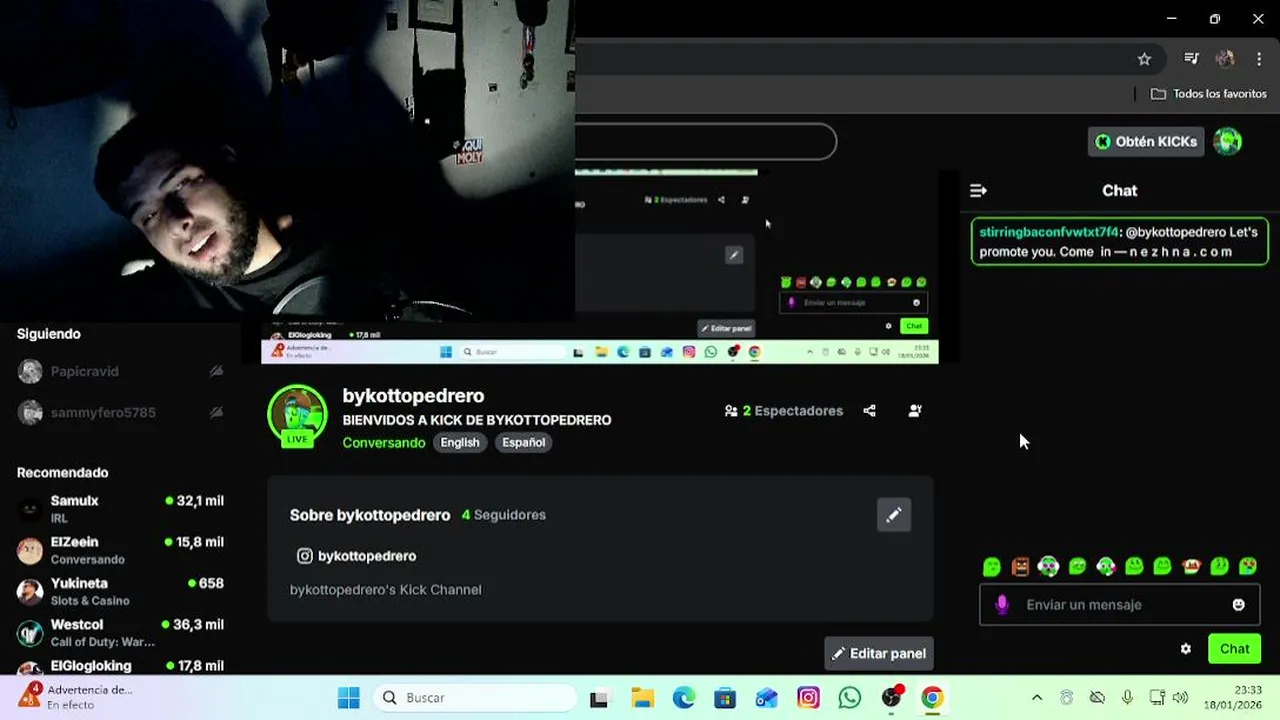Image resolution: width=1280 pixels, height=720 pixels.
Task: Click the Chrome icon in the taskbar
Action: pos(932,698)
